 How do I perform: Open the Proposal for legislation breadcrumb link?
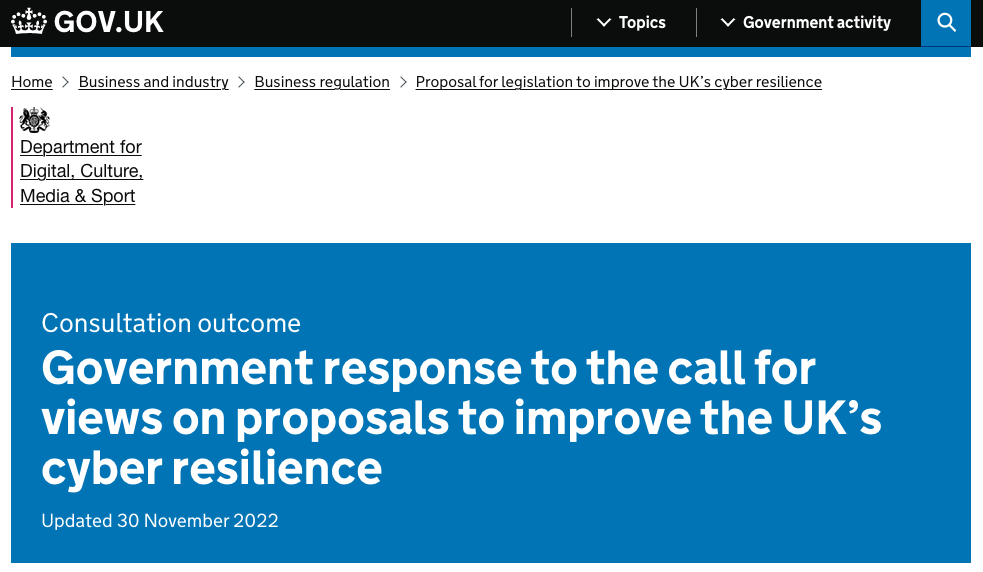click(x=618, y=82)
